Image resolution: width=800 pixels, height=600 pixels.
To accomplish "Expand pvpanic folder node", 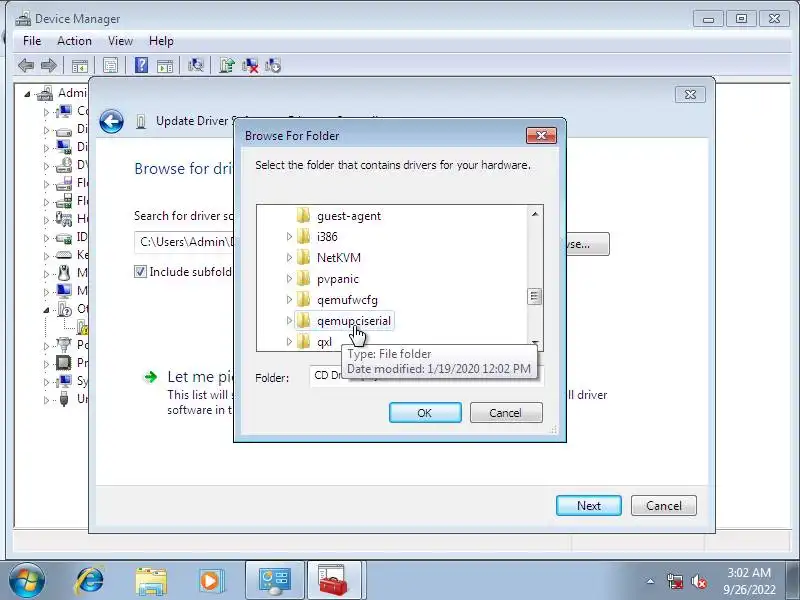I will click(289, 279).
